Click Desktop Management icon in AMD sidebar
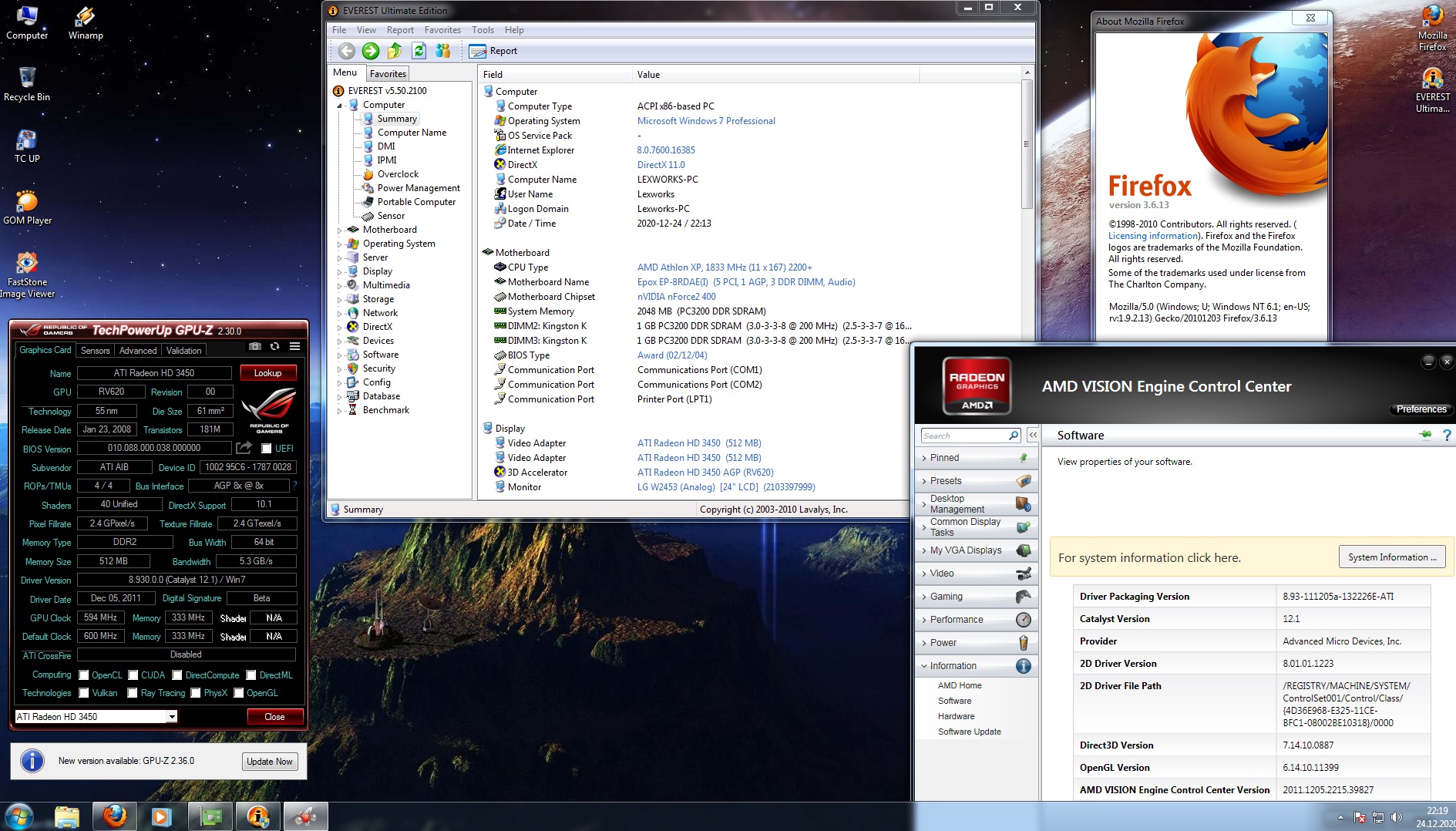 click(x=1024, y=504)
